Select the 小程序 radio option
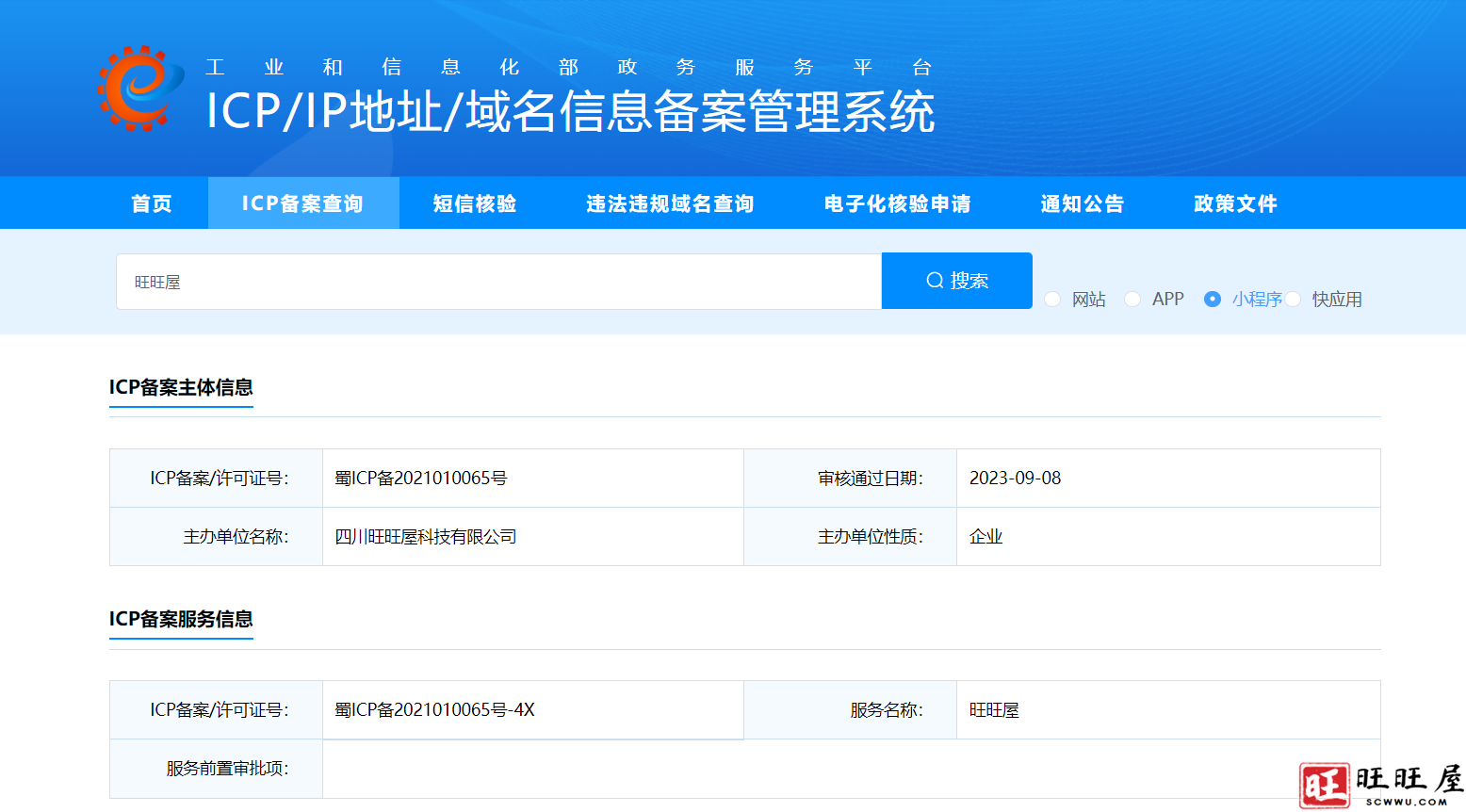This screenshot has height=812, width=1466. 1212,299
